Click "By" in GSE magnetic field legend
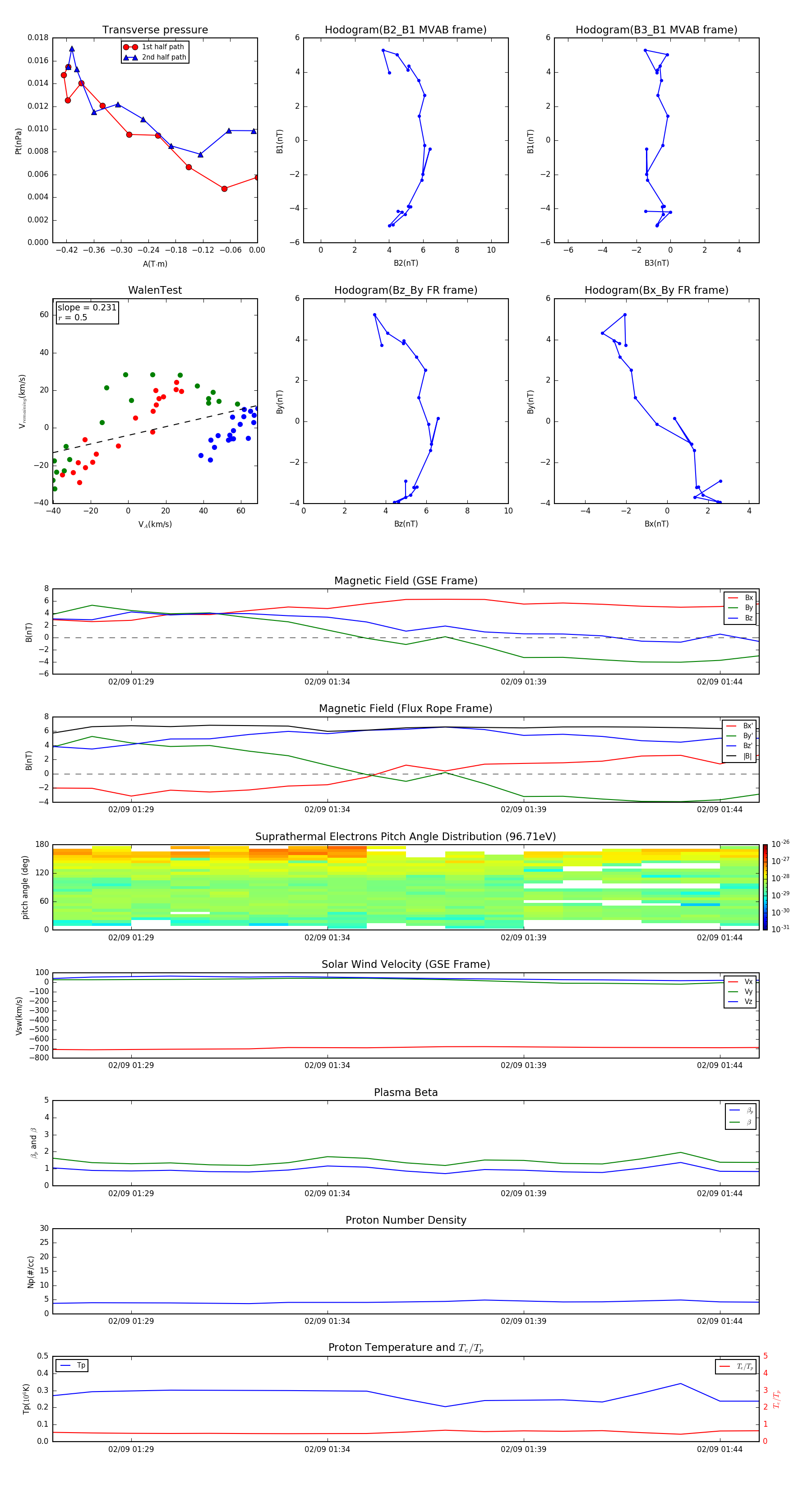The height and width of the screenshot is (1489, 812). point(748,607)
